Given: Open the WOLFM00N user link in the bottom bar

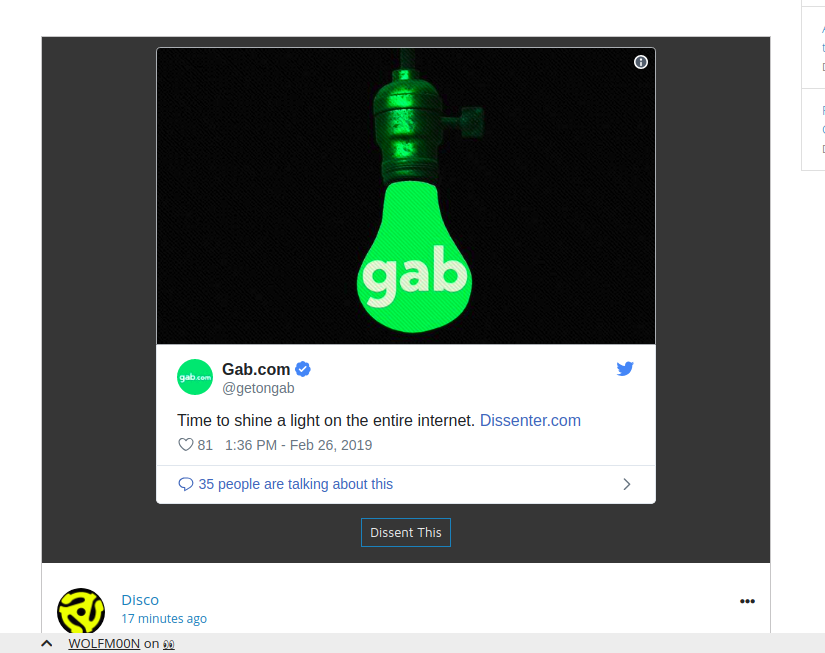Looking at the screenshot, I should [x=104, y=644].
